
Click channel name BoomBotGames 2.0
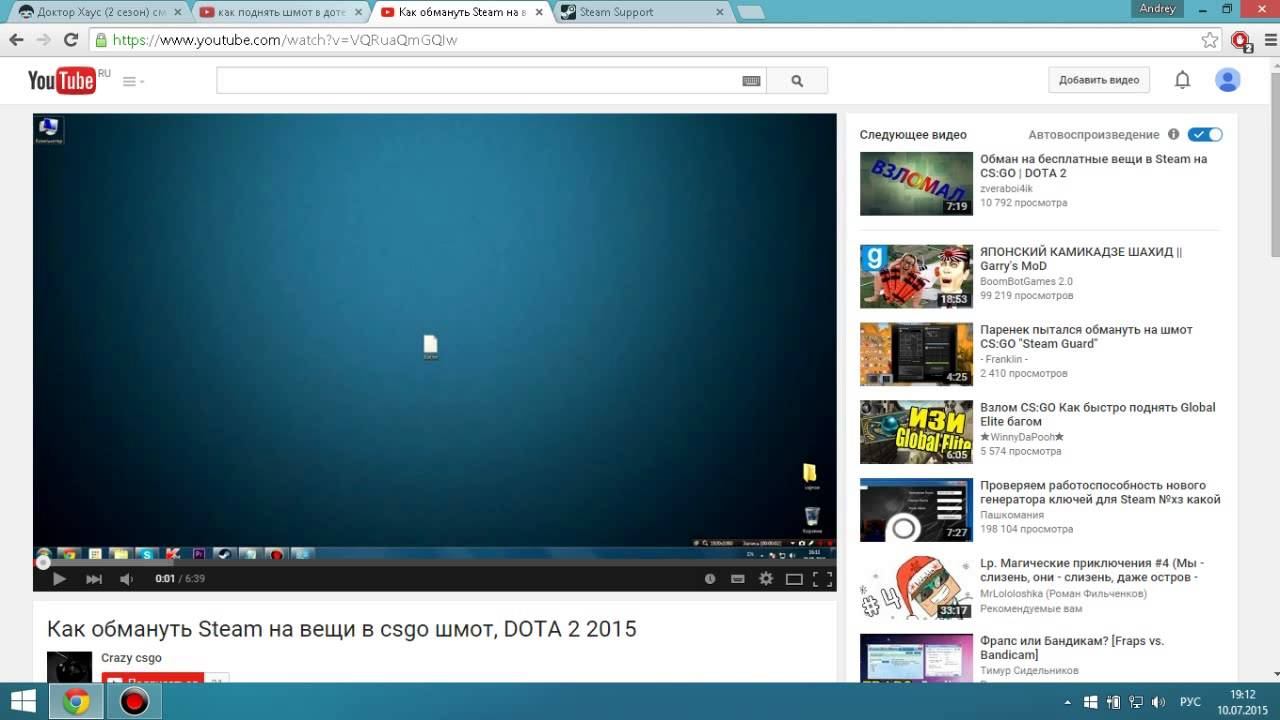click(x=1026, y=281)
